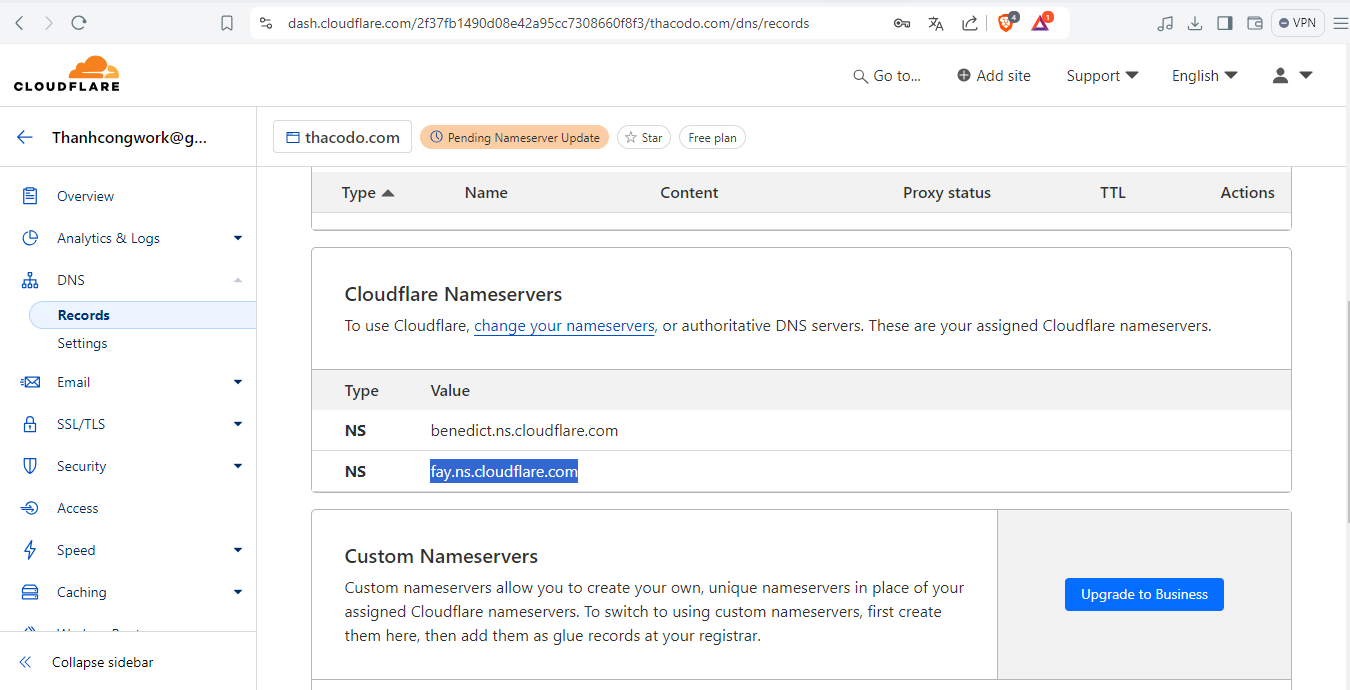
Task: Click the password key icon
Action: click(x=902, y=23)
